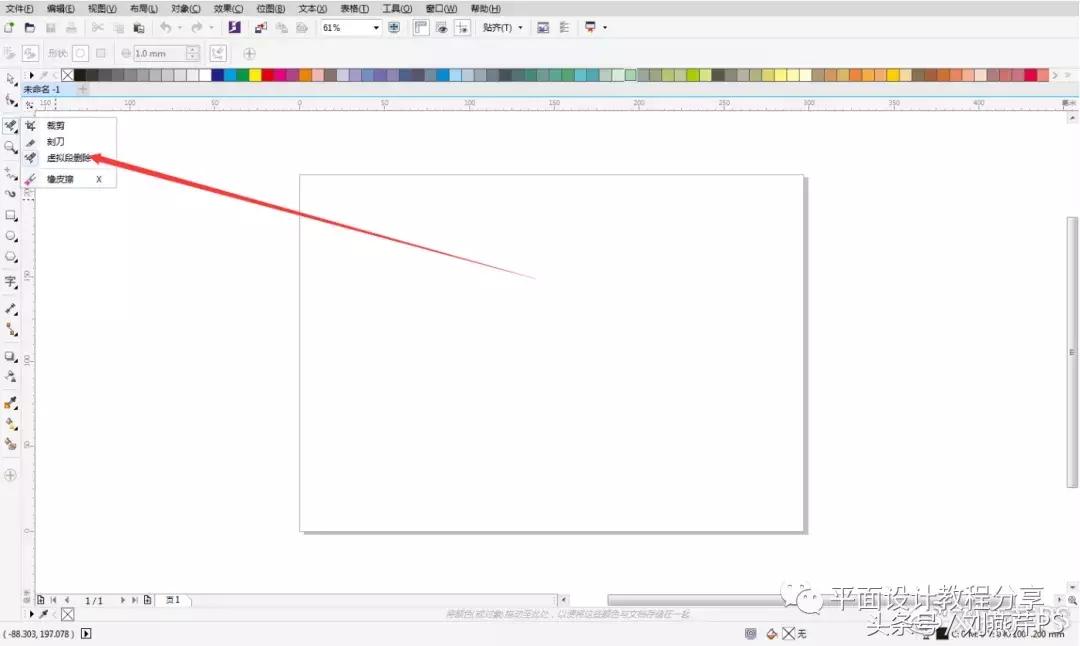Select the Crop tool (裁剪) from the flyout
Viewport: 1080px width, 646px height.
click(x=55, y=124)
